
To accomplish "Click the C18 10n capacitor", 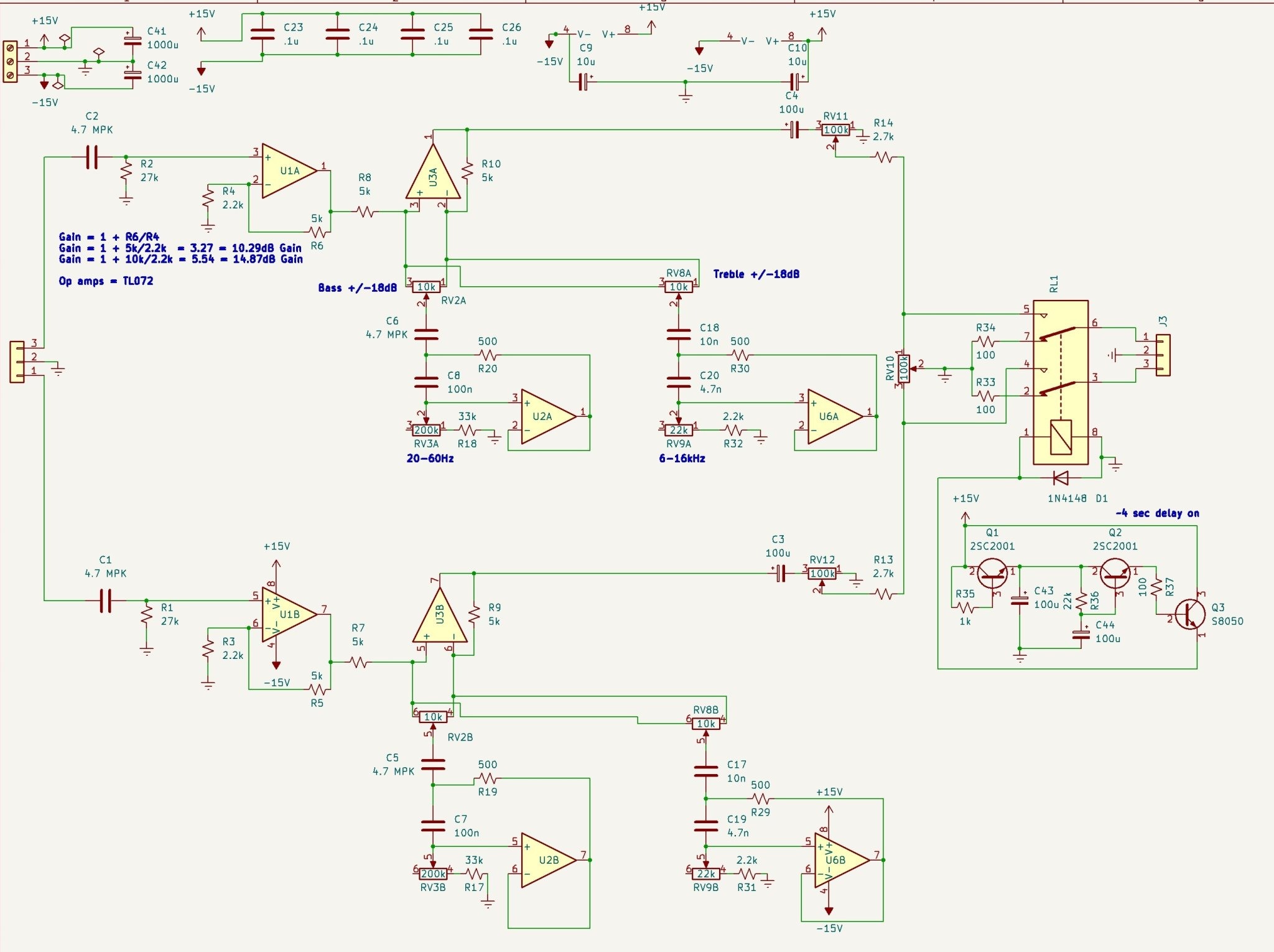I will (x=679, y=335).
